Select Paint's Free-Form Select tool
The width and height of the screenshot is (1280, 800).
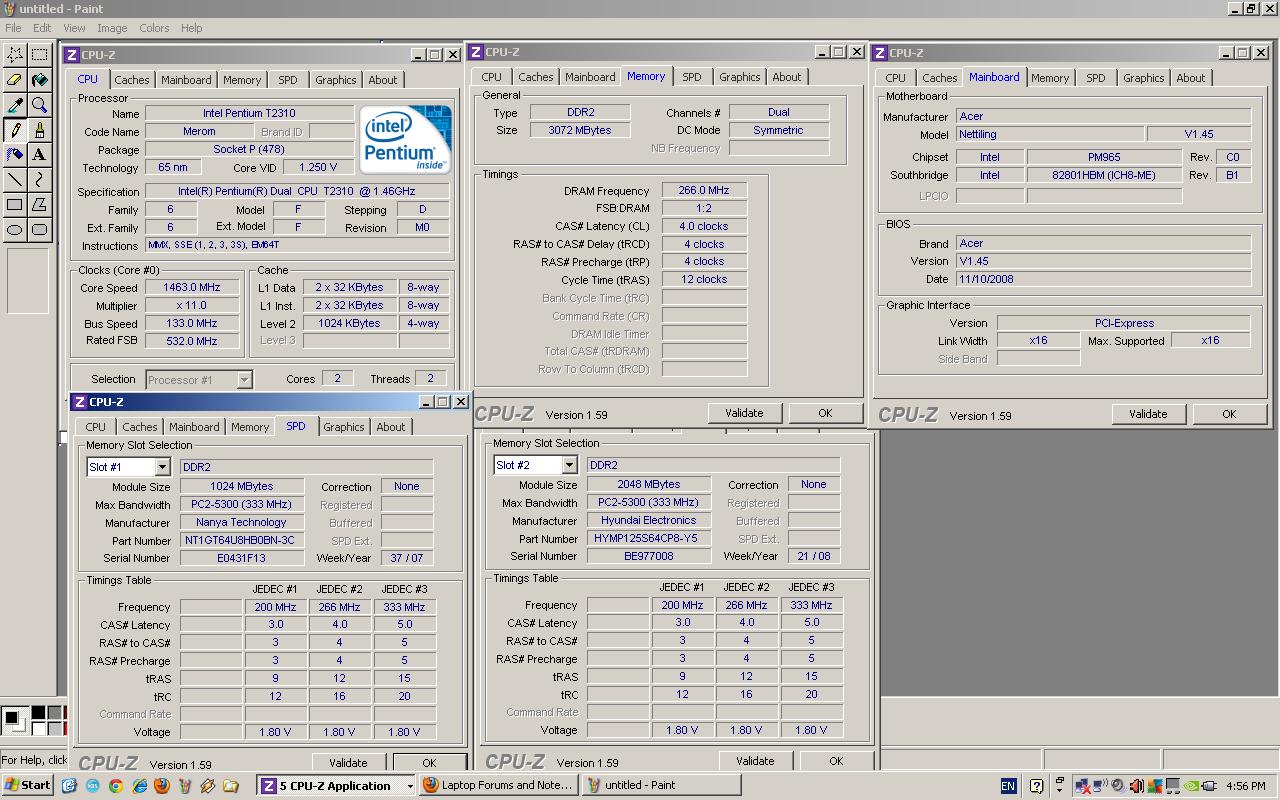click(15, 55)
